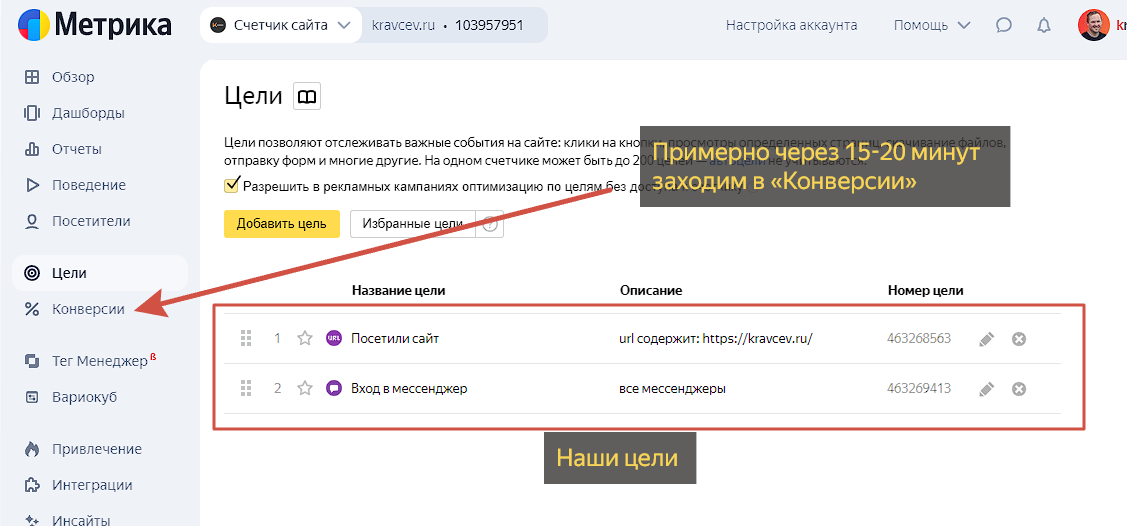This screenshot has width=1127, height=526.
Task: Edit the Посетили сайт goal pencil icon
Action: (x=986, y=338)
